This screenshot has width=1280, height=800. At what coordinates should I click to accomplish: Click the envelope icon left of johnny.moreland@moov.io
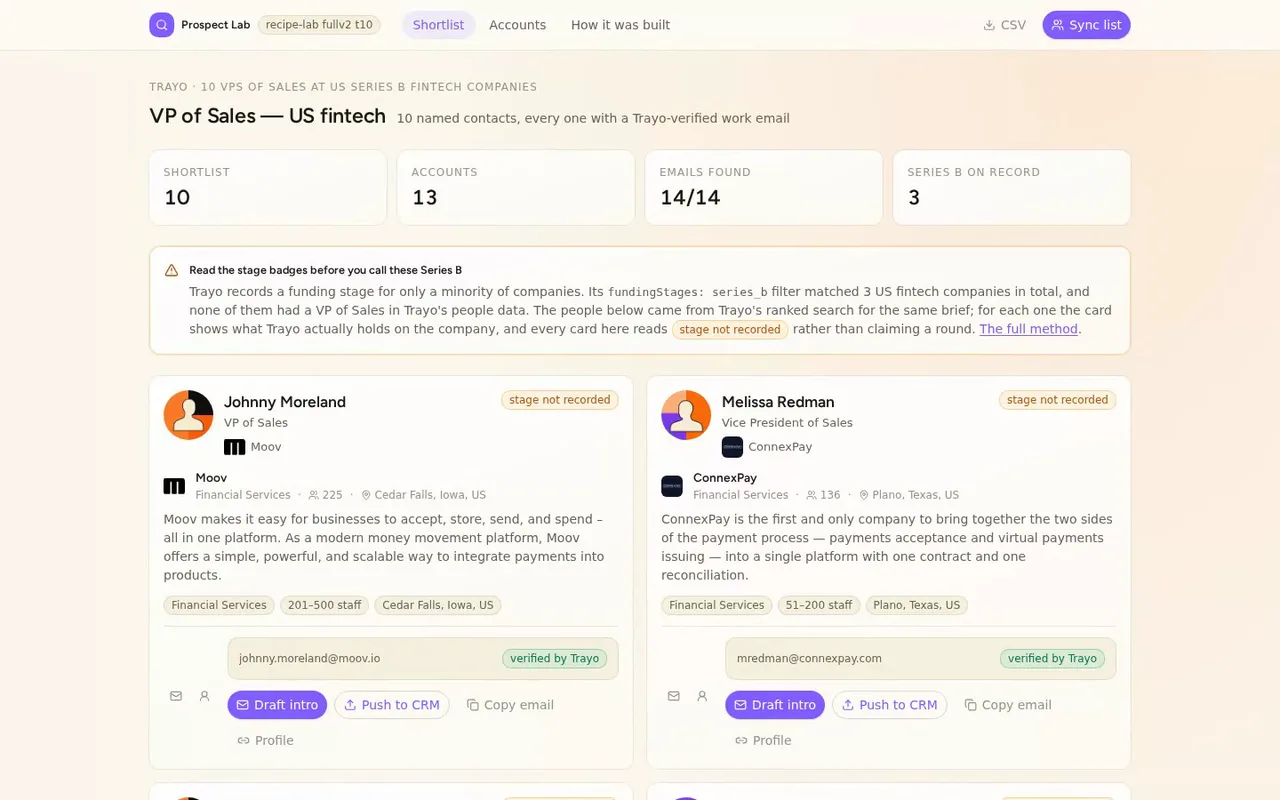tap(176, 696)
